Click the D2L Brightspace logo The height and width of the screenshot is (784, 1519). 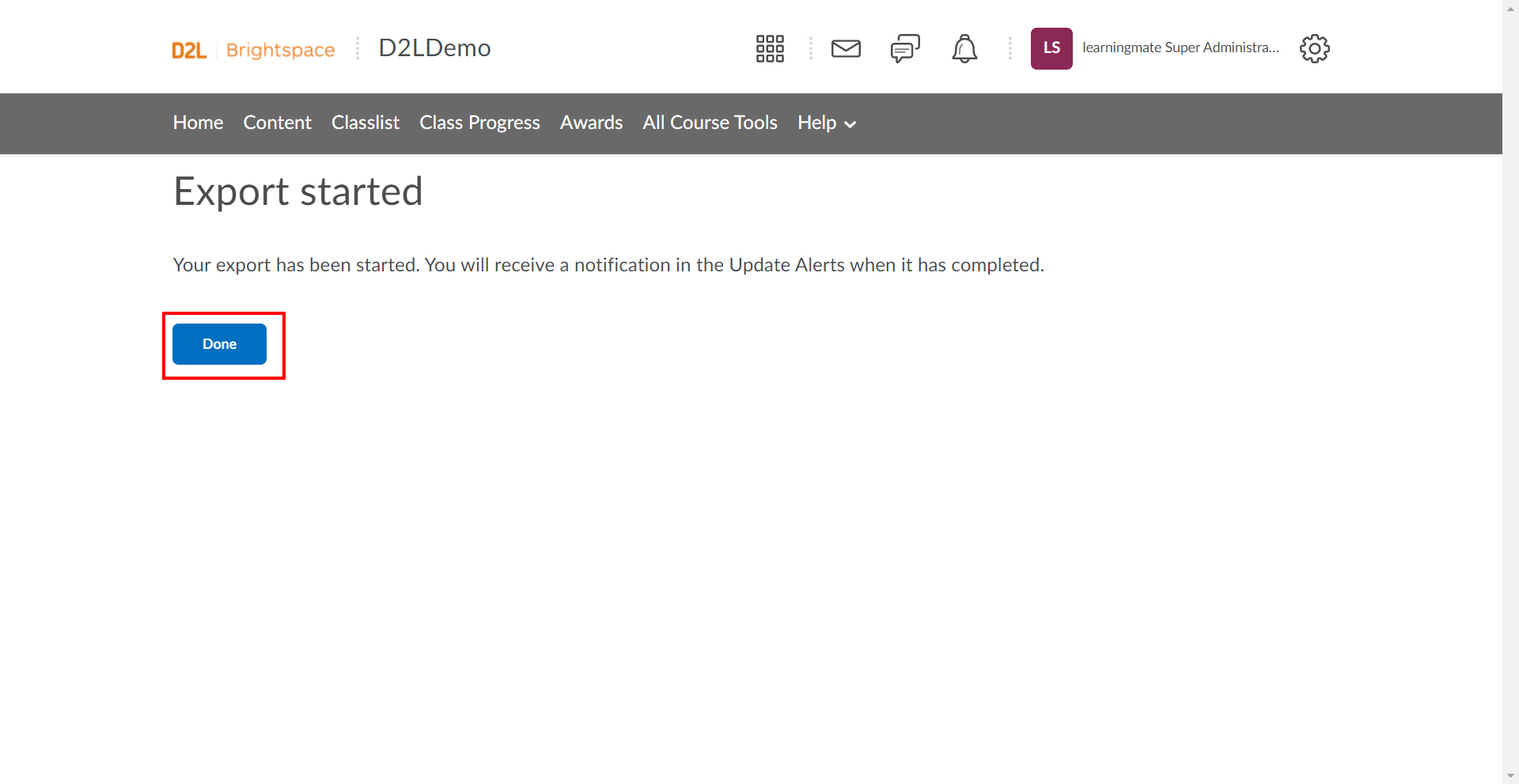click(253, 49)
